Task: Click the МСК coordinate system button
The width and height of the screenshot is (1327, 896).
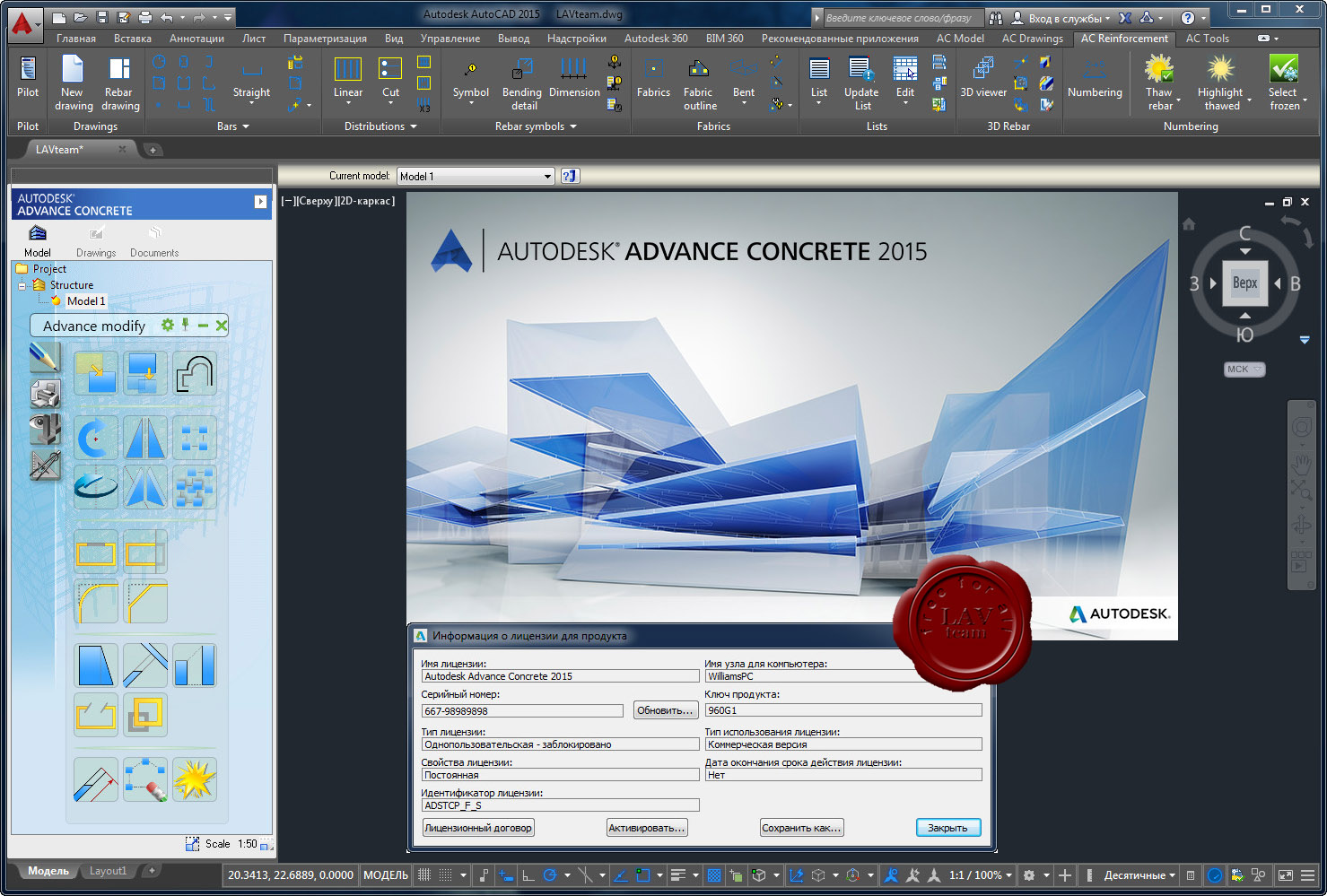Action: tap(1244, 369)
